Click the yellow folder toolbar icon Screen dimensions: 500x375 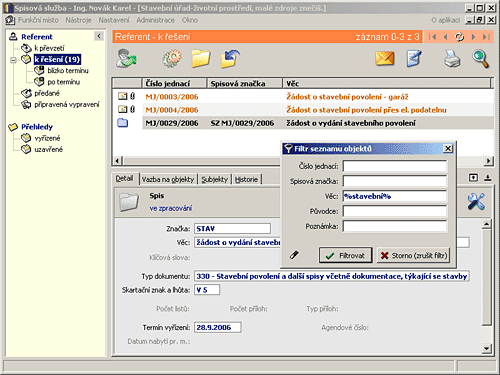(x=201, y=58)
